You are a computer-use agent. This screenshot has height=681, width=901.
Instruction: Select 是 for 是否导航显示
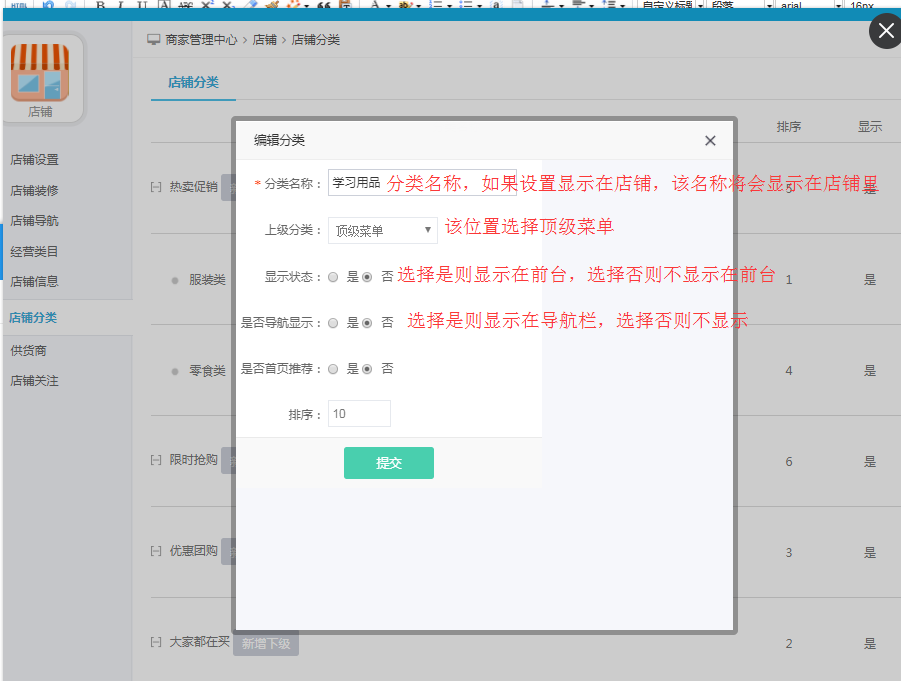334,323
